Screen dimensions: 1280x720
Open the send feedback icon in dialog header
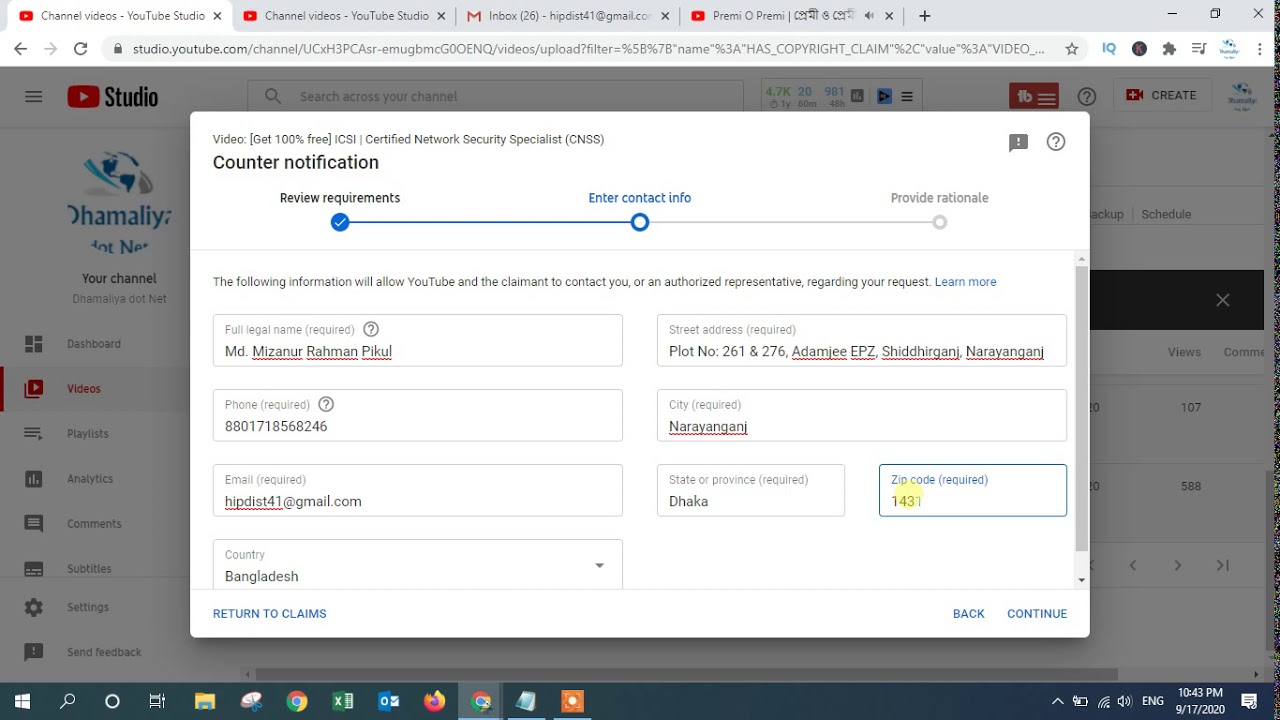[x=1018, y=142]
